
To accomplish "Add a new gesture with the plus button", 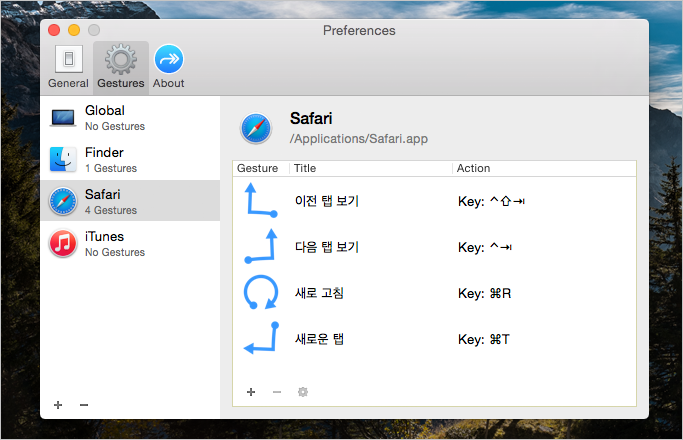I will click(x=251, y=392).
